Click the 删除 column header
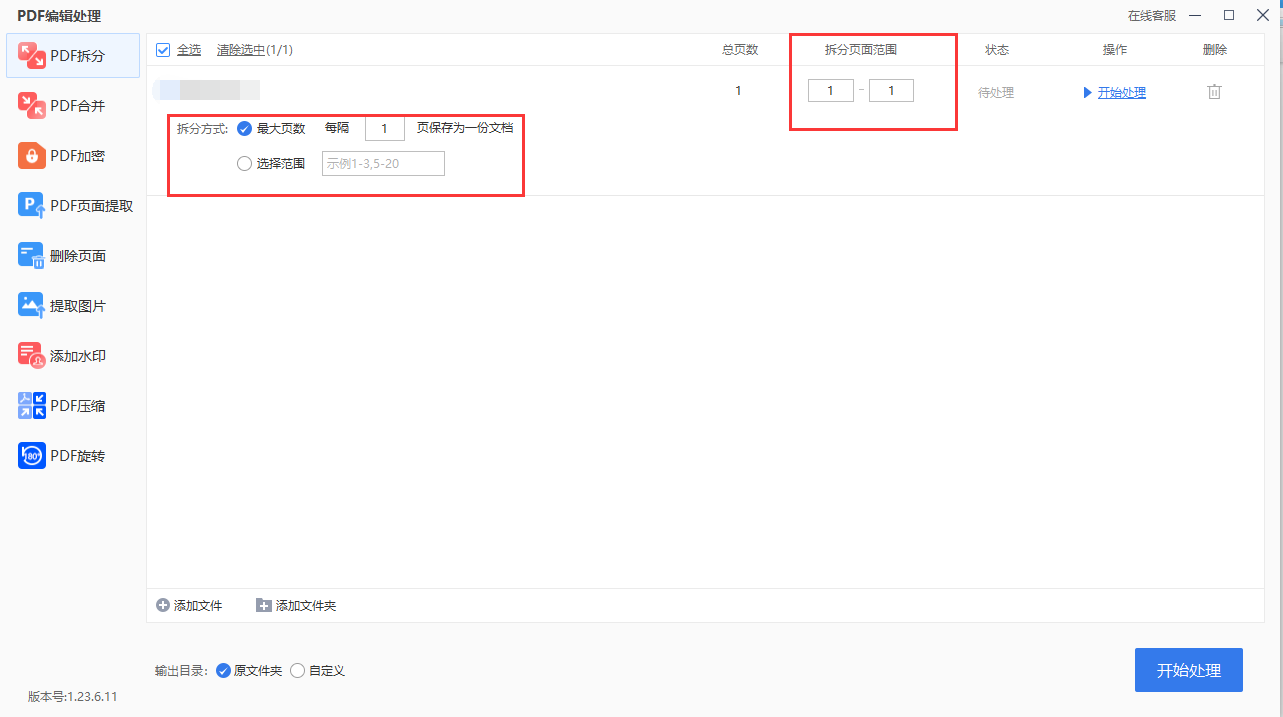The image size is (1283, 717). pyautogui.click(x=1215, y=50)
